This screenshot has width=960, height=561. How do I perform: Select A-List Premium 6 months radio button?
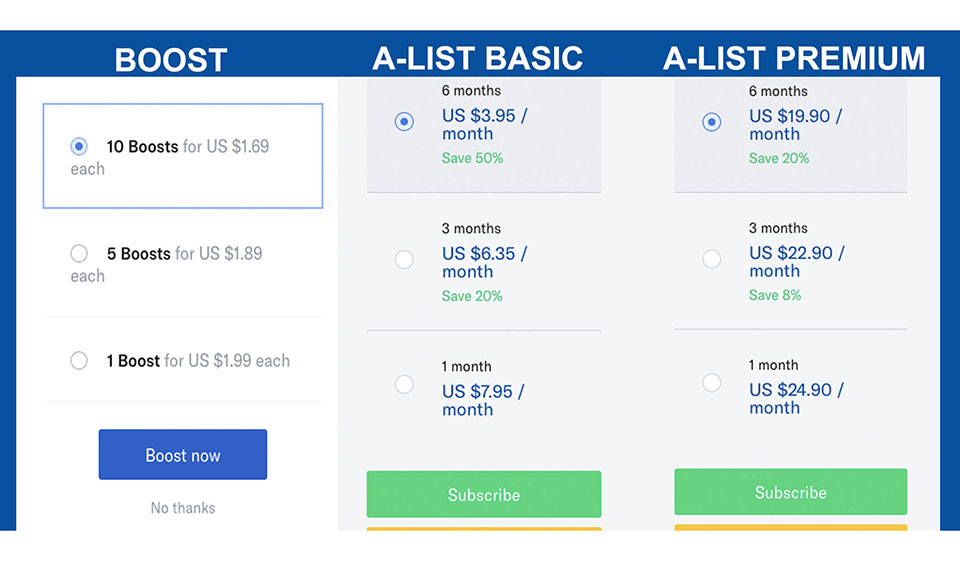pyautogui.click(x=711, y=122)
